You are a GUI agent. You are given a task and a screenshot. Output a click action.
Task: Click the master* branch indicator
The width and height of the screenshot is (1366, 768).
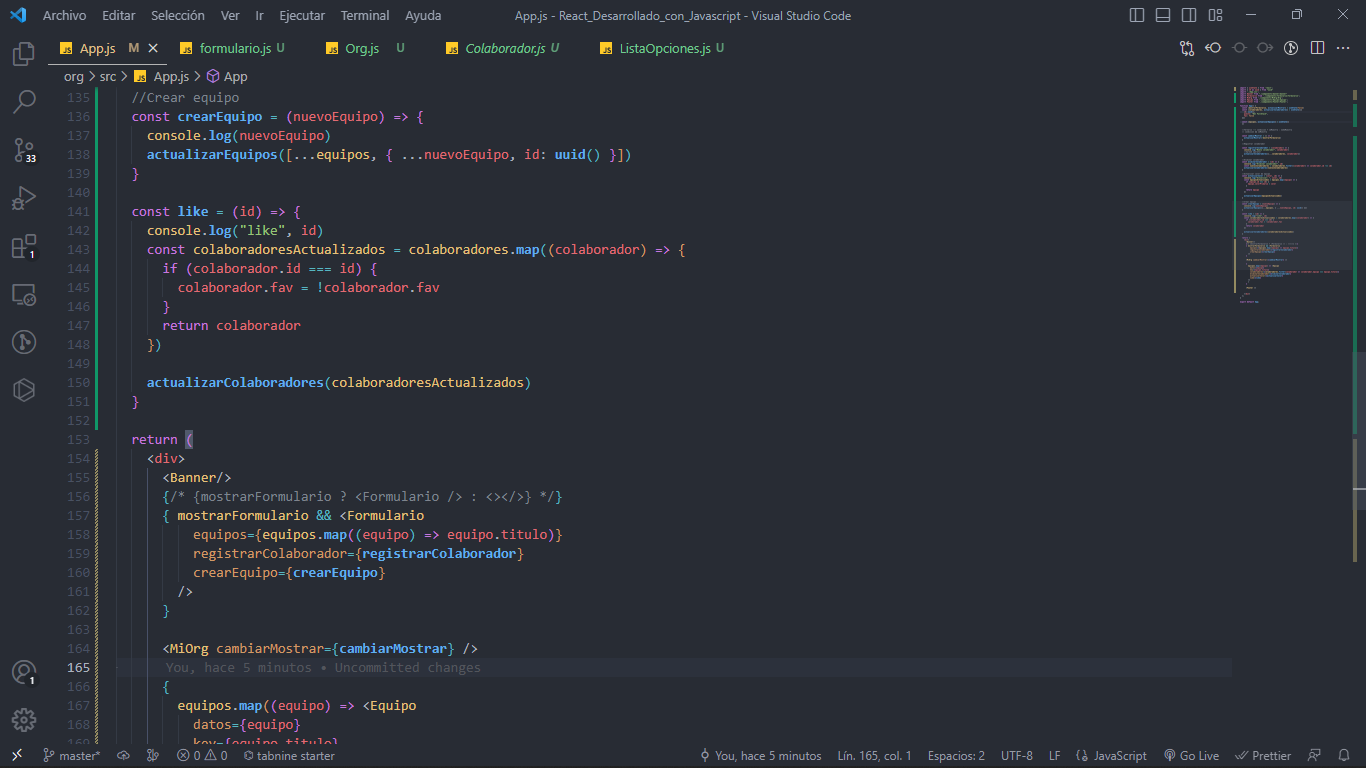pos(71,756)
